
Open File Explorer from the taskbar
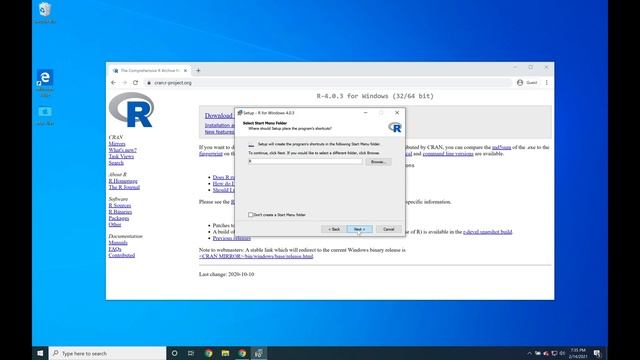pyautogui.click(x=225, y=353)
